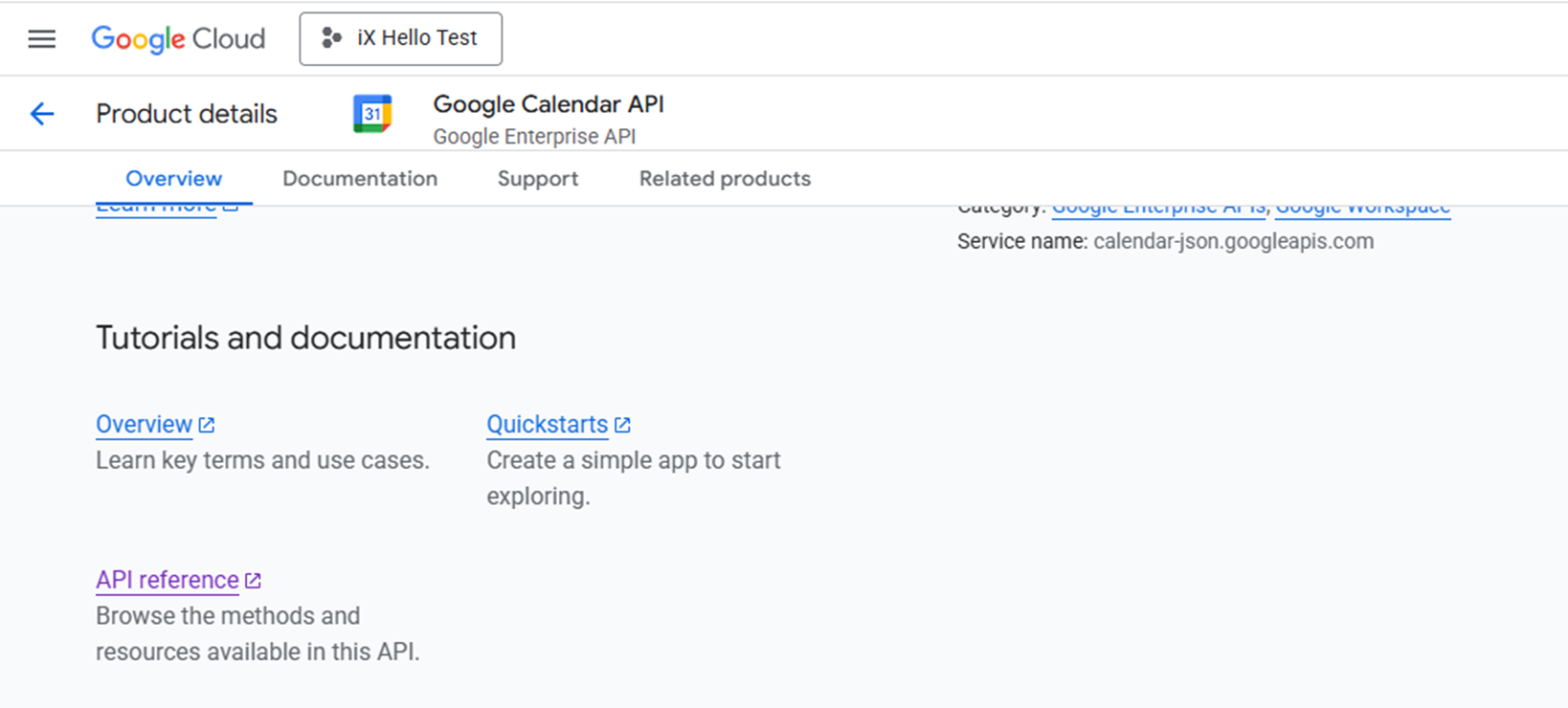Open the main navigation hamburger menu

tap(41, 39)
